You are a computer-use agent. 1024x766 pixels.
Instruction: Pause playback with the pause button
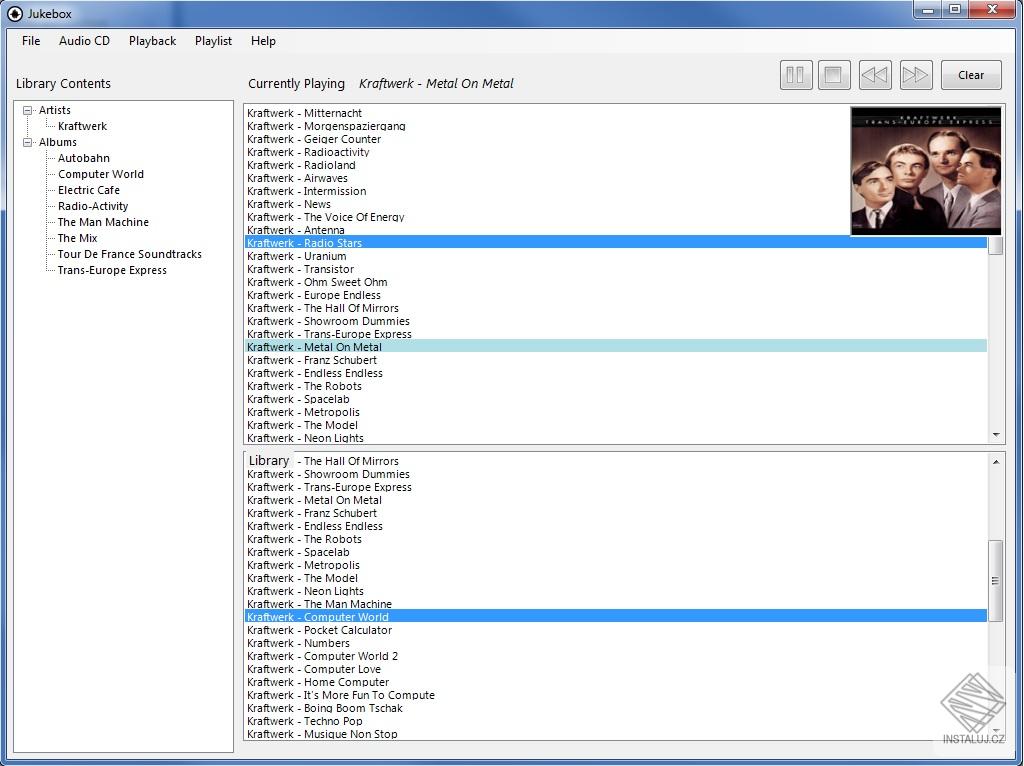pyautogui.click(x=795, y=75)
